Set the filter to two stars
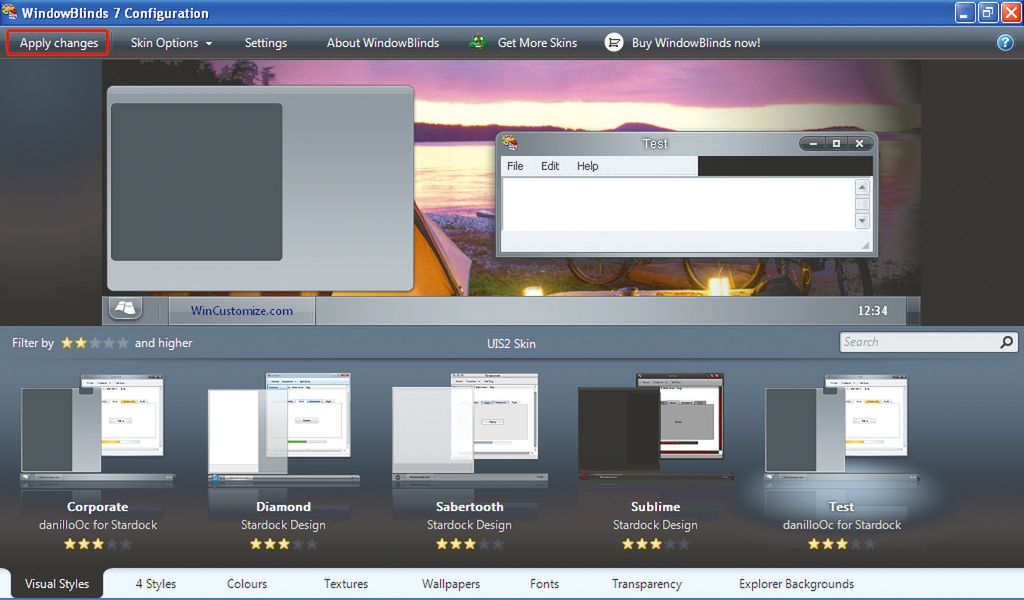Viewport: 1024px width, 600px height. pyautogui.click(x=80, y=343)
